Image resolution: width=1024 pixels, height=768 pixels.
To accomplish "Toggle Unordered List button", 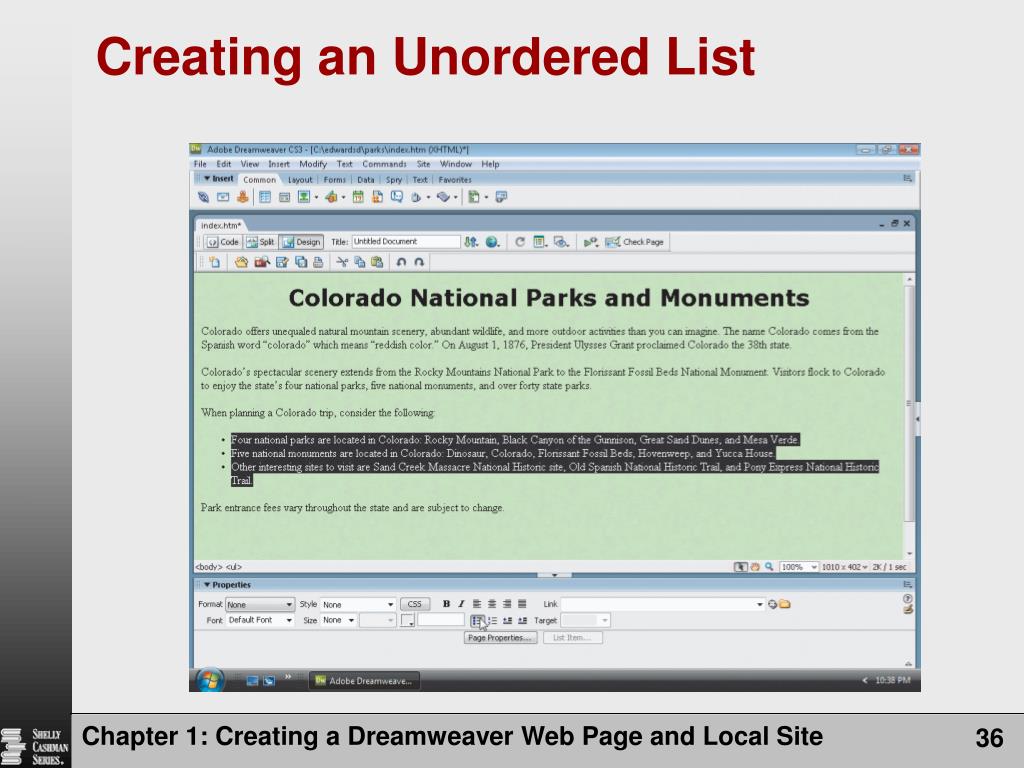I will [x=477, y=620].
